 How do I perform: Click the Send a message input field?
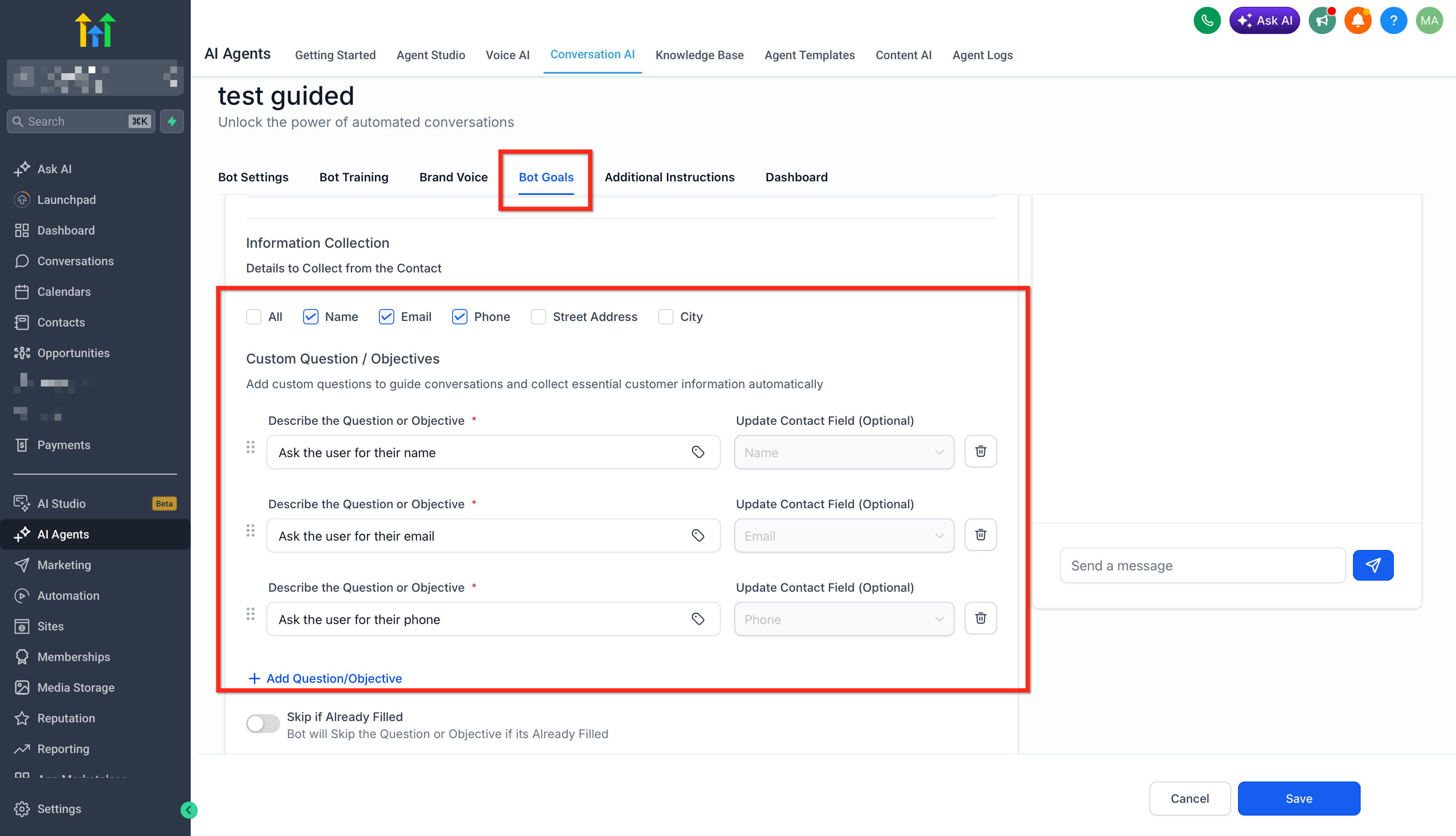pos(1202,566)
